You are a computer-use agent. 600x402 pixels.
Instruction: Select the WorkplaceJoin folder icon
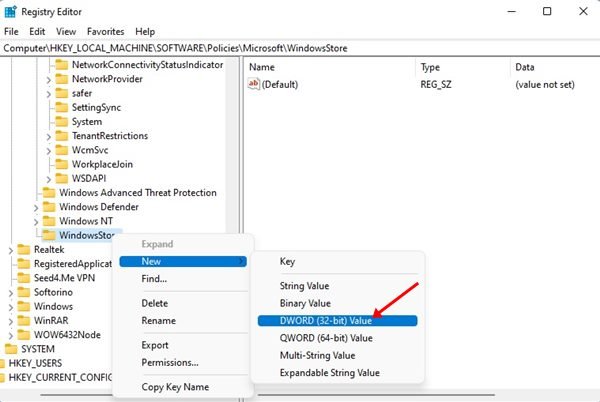61,164
